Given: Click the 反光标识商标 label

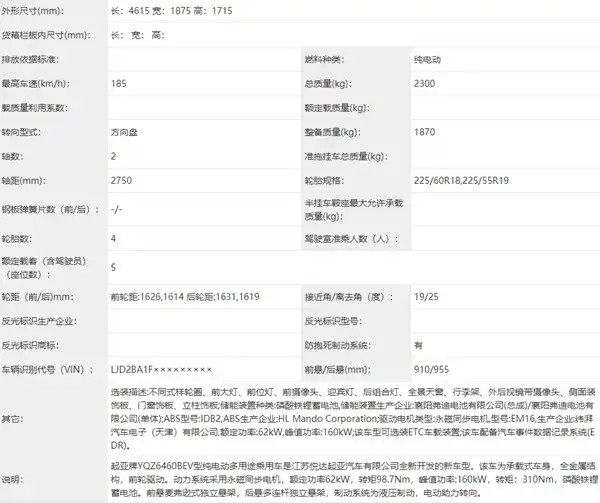Looking at the screenshot, I should 30,345.
